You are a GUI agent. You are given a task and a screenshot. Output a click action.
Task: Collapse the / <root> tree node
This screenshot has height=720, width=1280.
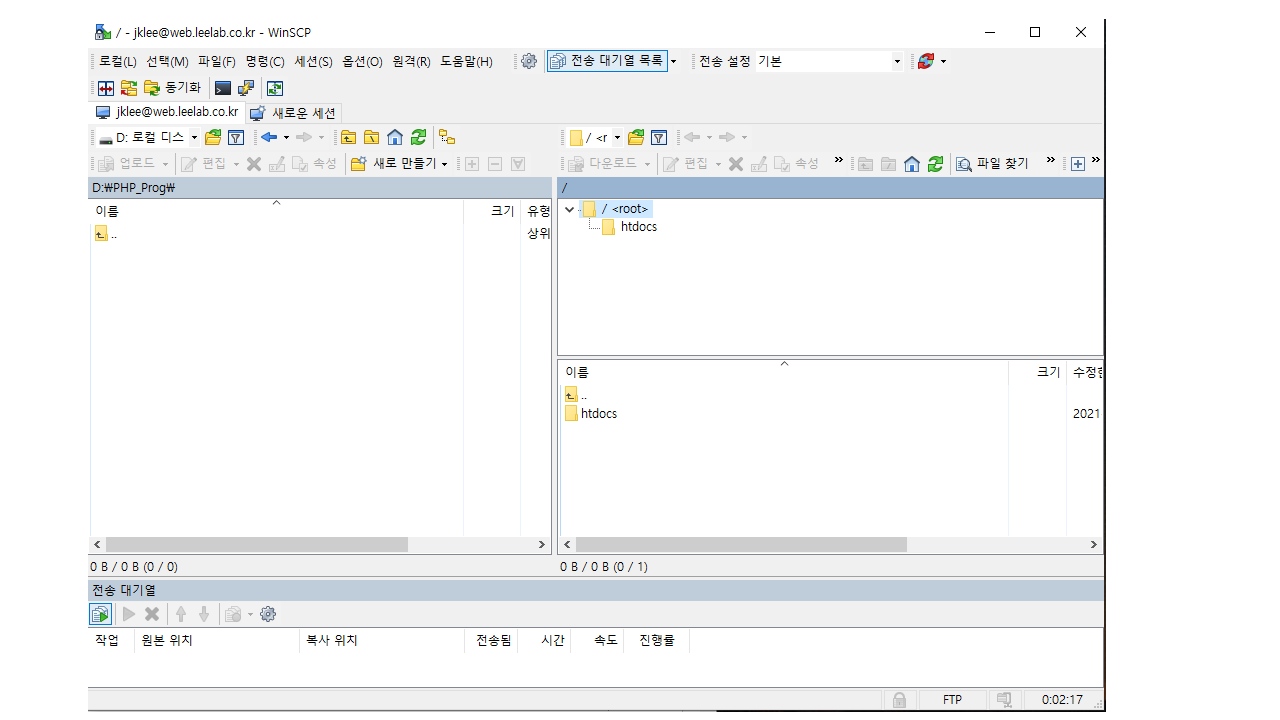(x=569, y=209)
